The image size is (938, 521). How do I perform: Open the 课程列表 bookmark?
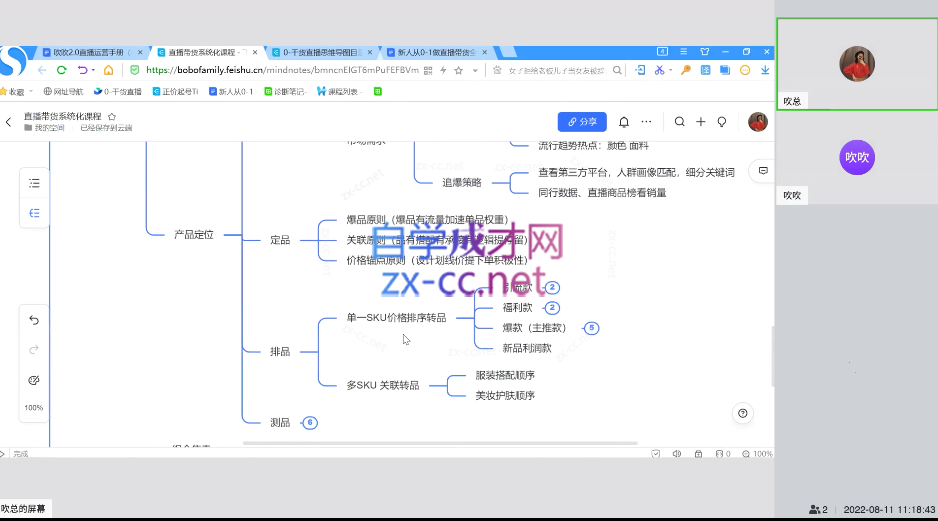pos(339,92)
